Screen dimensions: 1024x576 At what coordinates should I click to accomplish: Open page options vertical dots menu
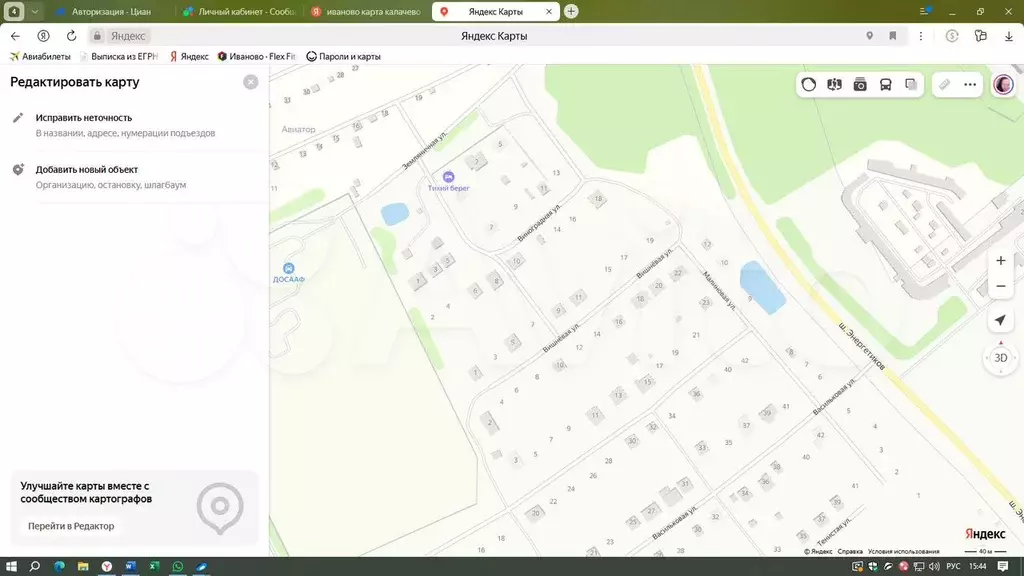point(921,36)
